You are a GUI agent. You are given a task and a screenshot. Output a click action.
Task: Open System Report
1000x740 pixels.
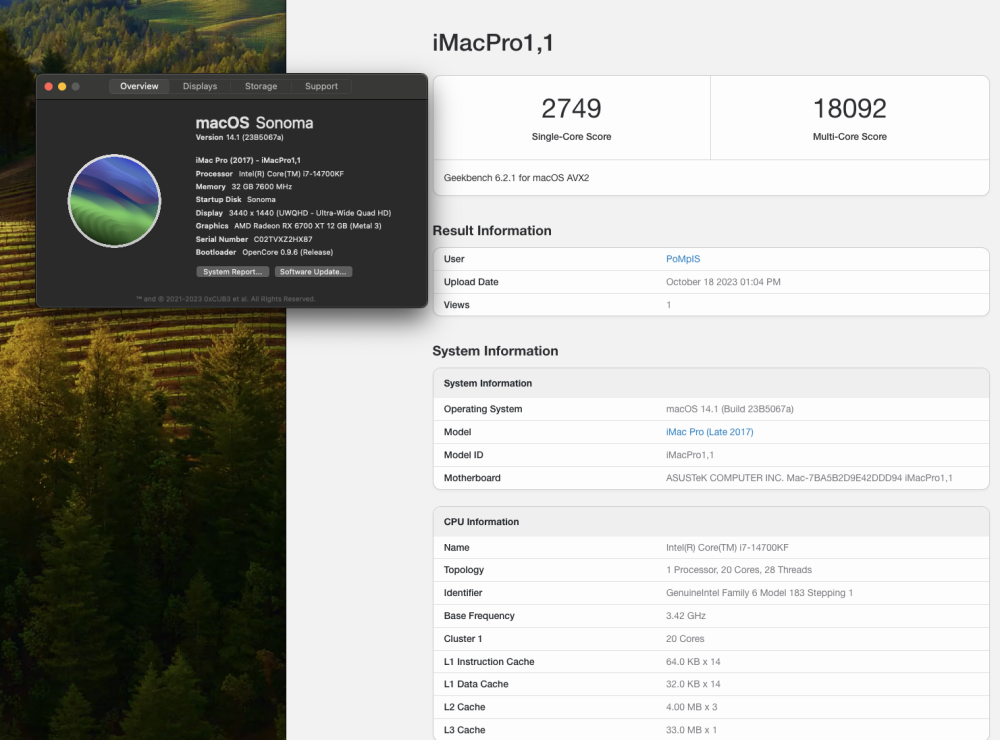(x=232, y=272)
